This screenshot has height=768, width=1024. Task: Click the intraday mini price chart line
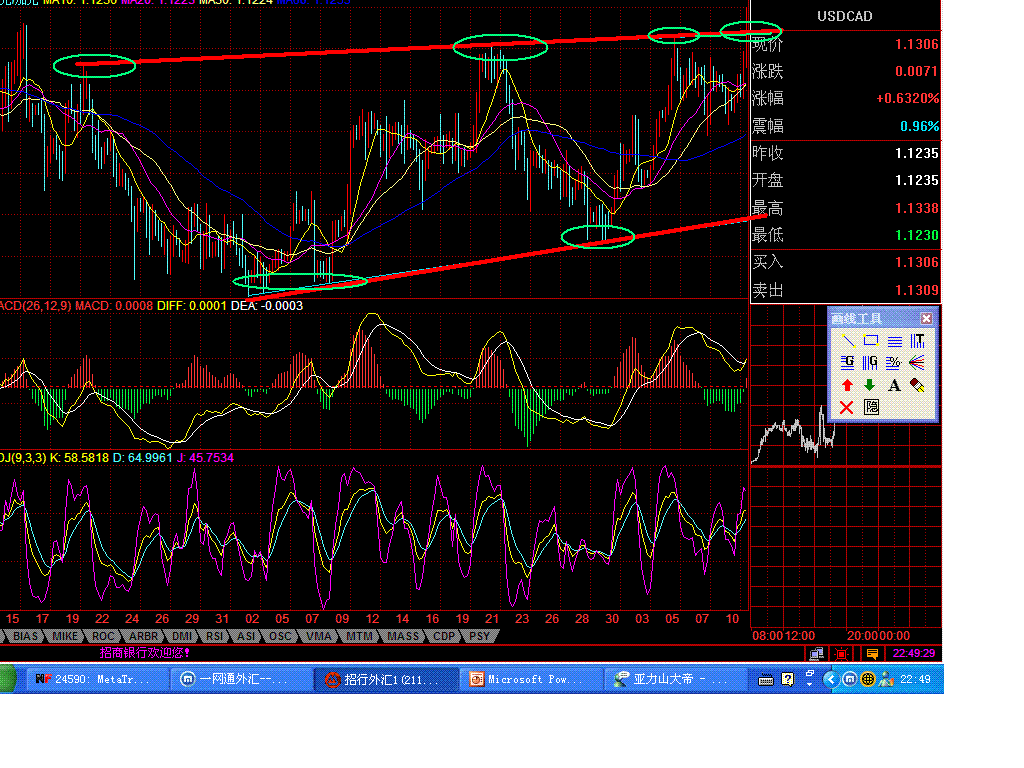pos(793,435)
